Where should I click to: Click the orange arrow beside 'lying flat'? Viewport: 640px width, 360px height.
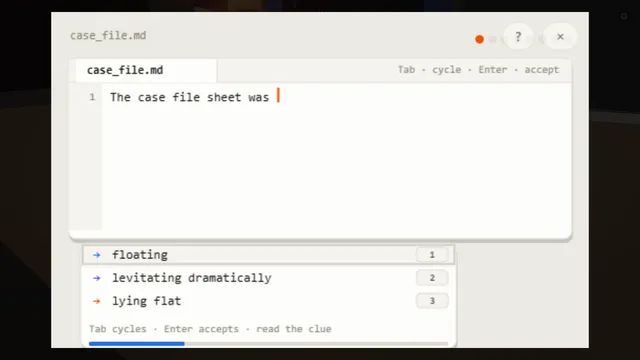97,301
